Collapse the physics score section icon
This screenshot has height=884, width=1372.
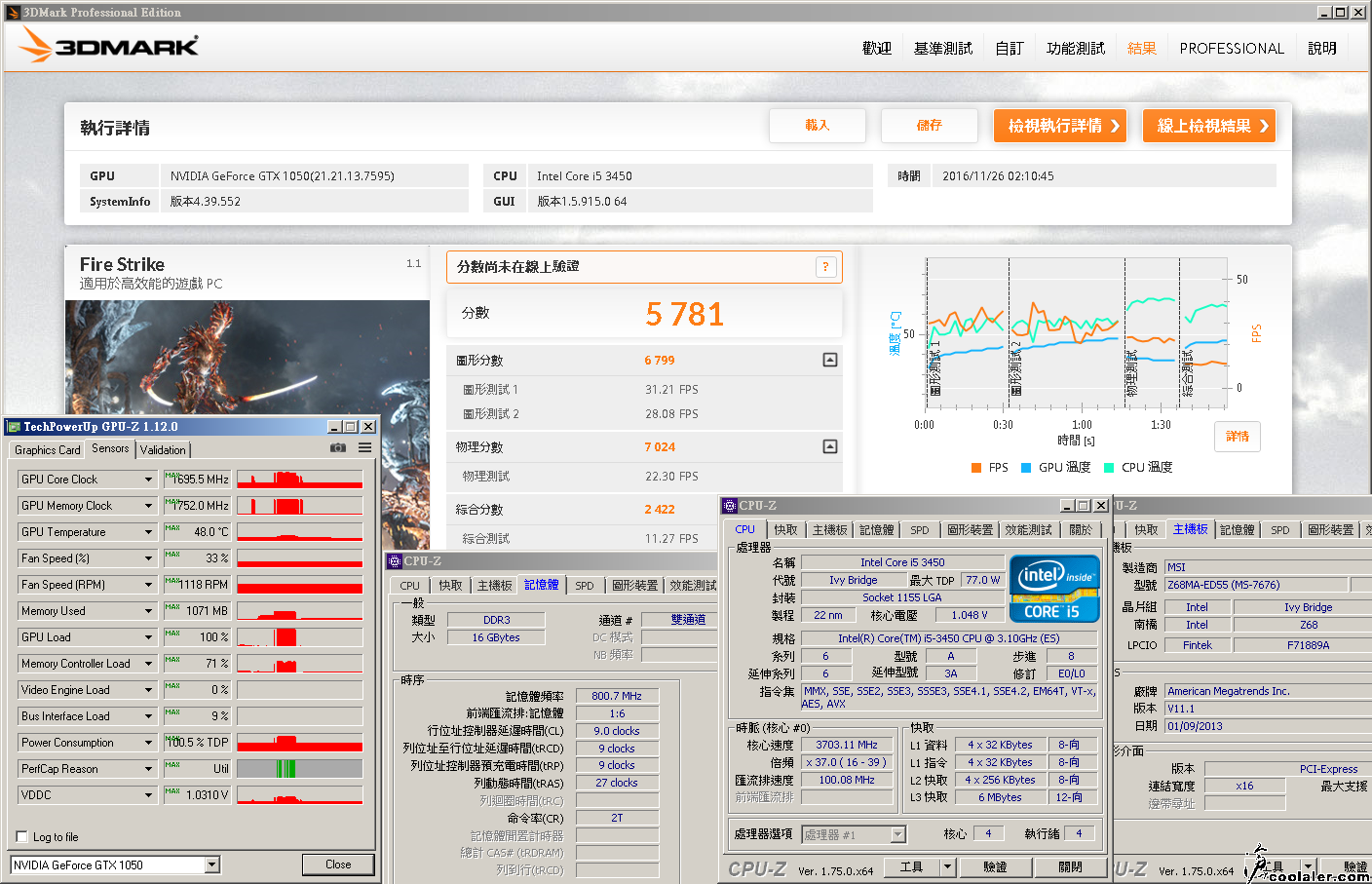click(x=829, y=446)
